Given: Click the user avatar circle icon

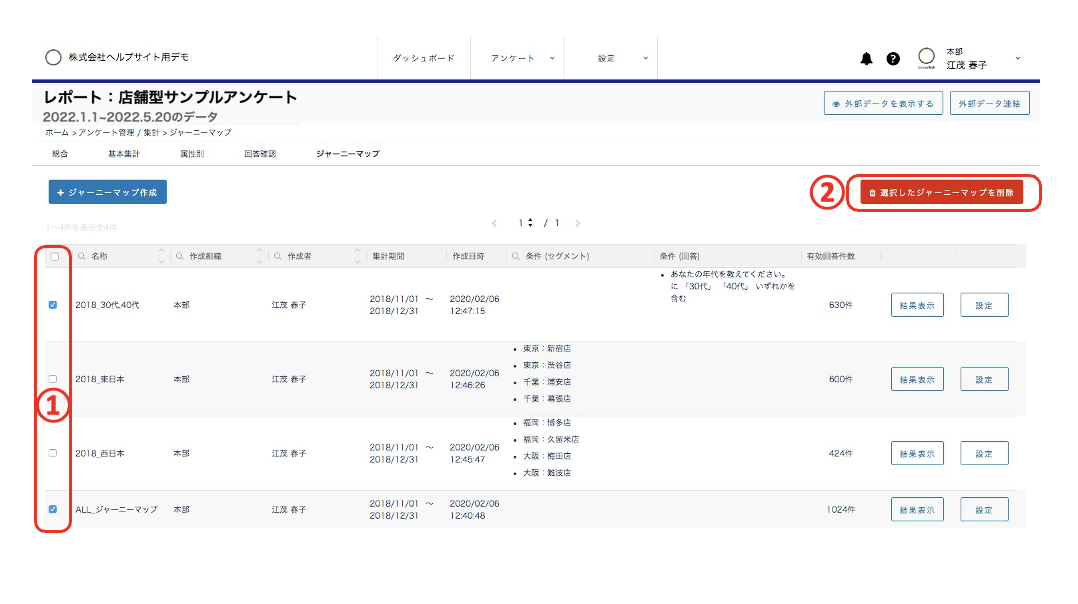Looking at the screenshot, I should (x=926, y=56).
